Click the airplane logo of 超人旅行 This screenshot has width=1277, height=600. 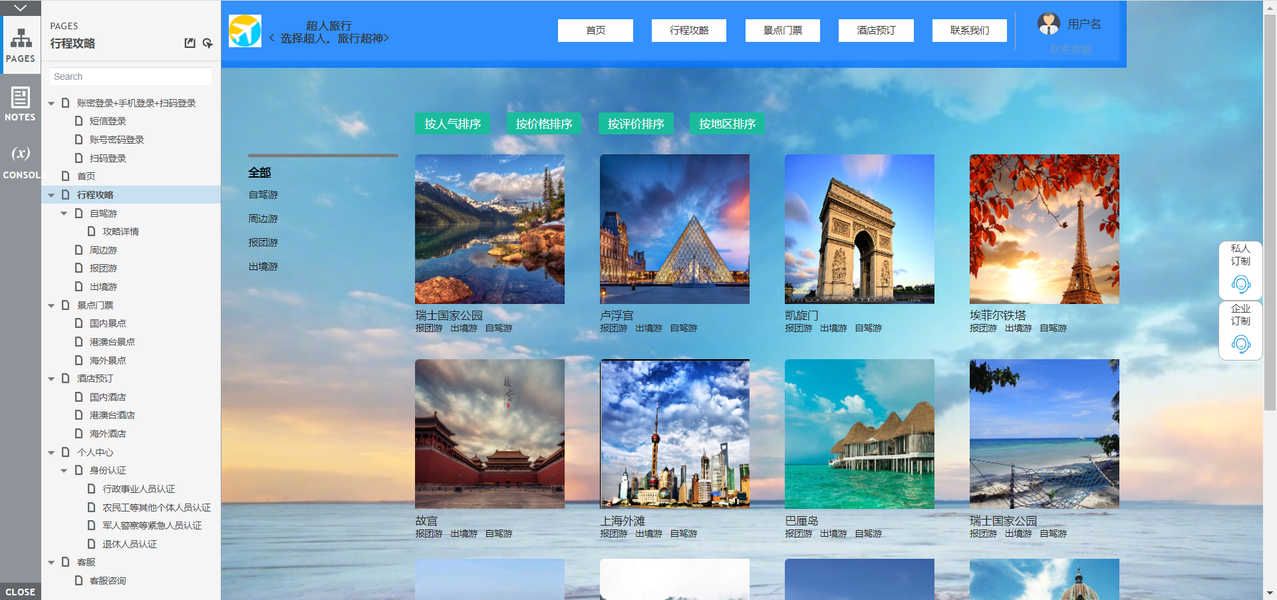[x=245, y=31]
